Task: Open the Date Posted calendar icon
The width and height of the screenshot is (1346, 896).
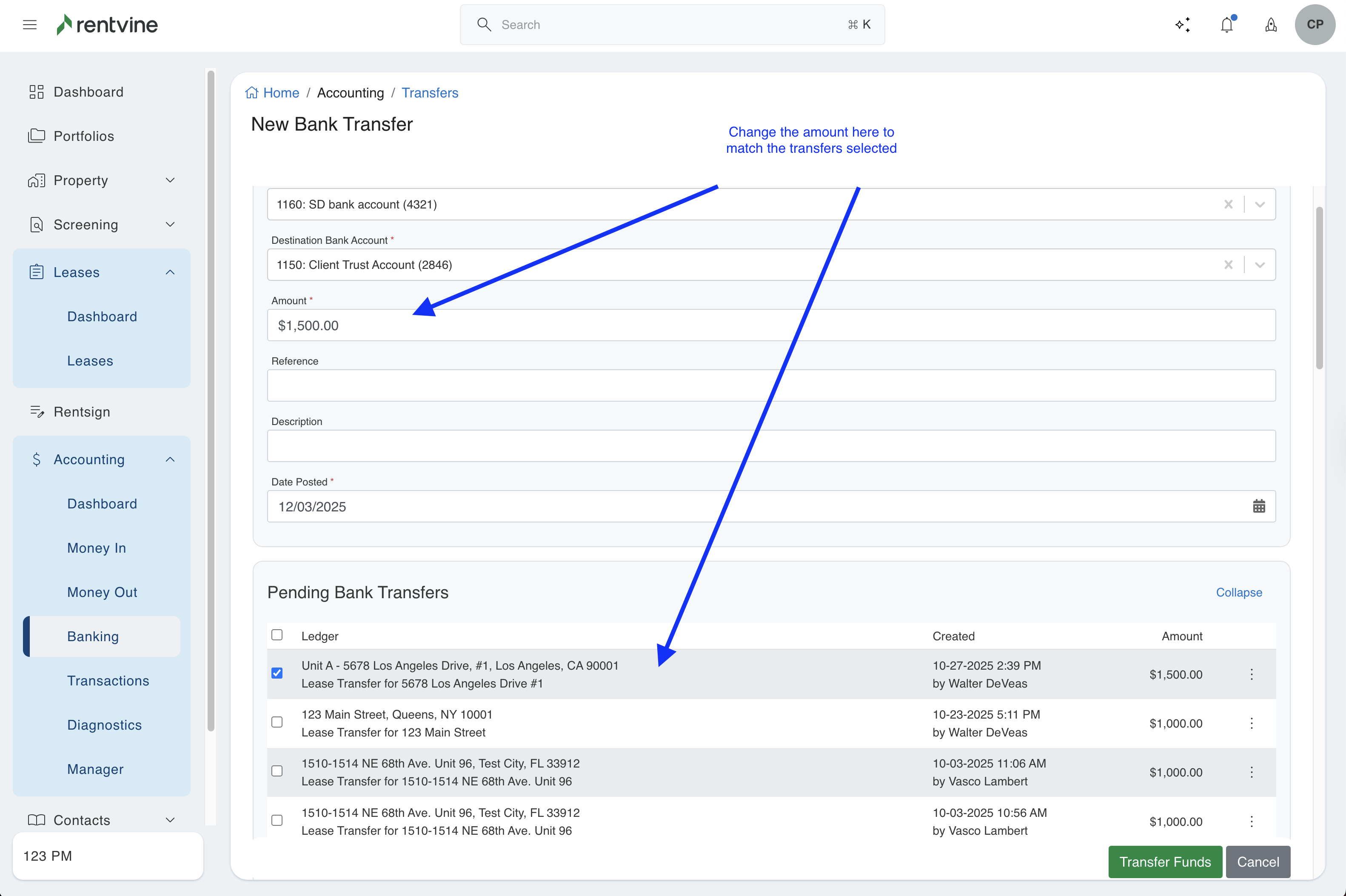Action: pos(1259,506)
